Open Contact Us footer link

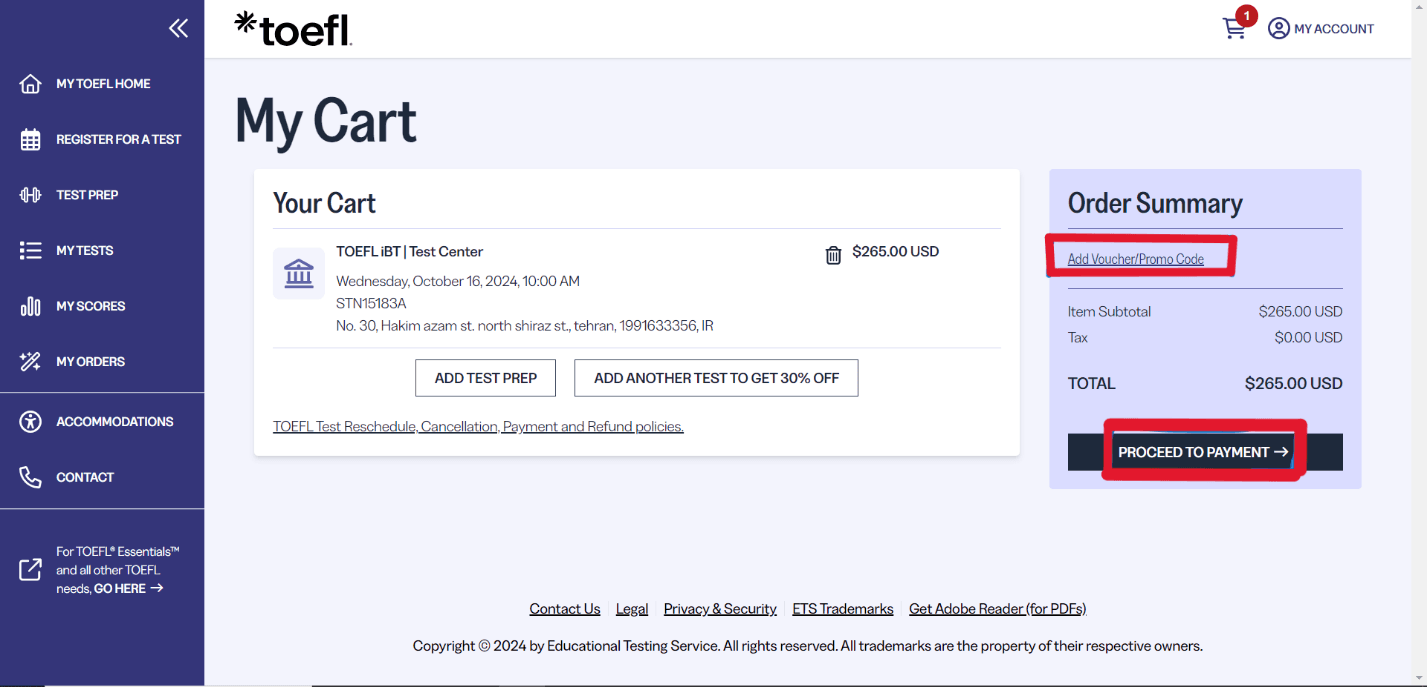(565, 609)
